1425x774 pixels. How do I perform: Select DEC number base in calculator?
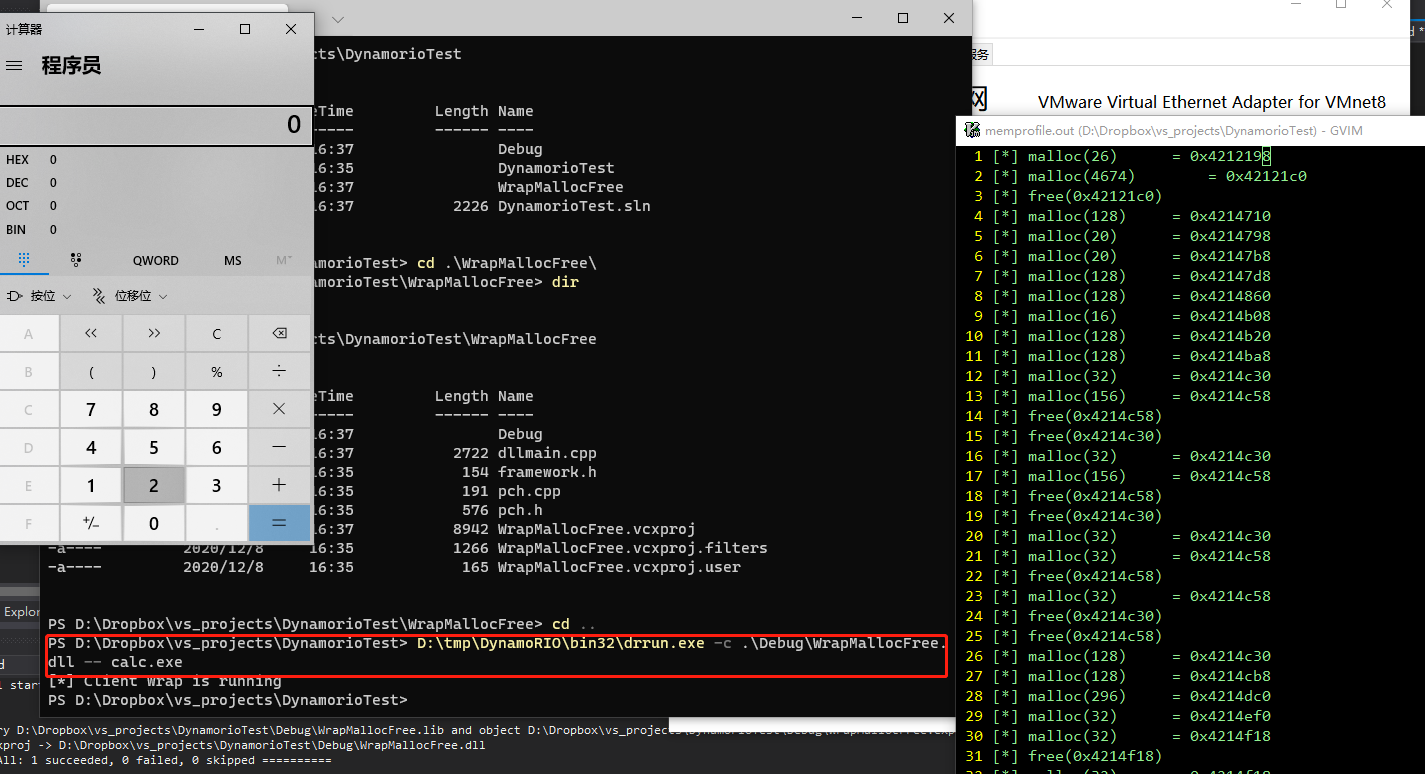(157, 183)
